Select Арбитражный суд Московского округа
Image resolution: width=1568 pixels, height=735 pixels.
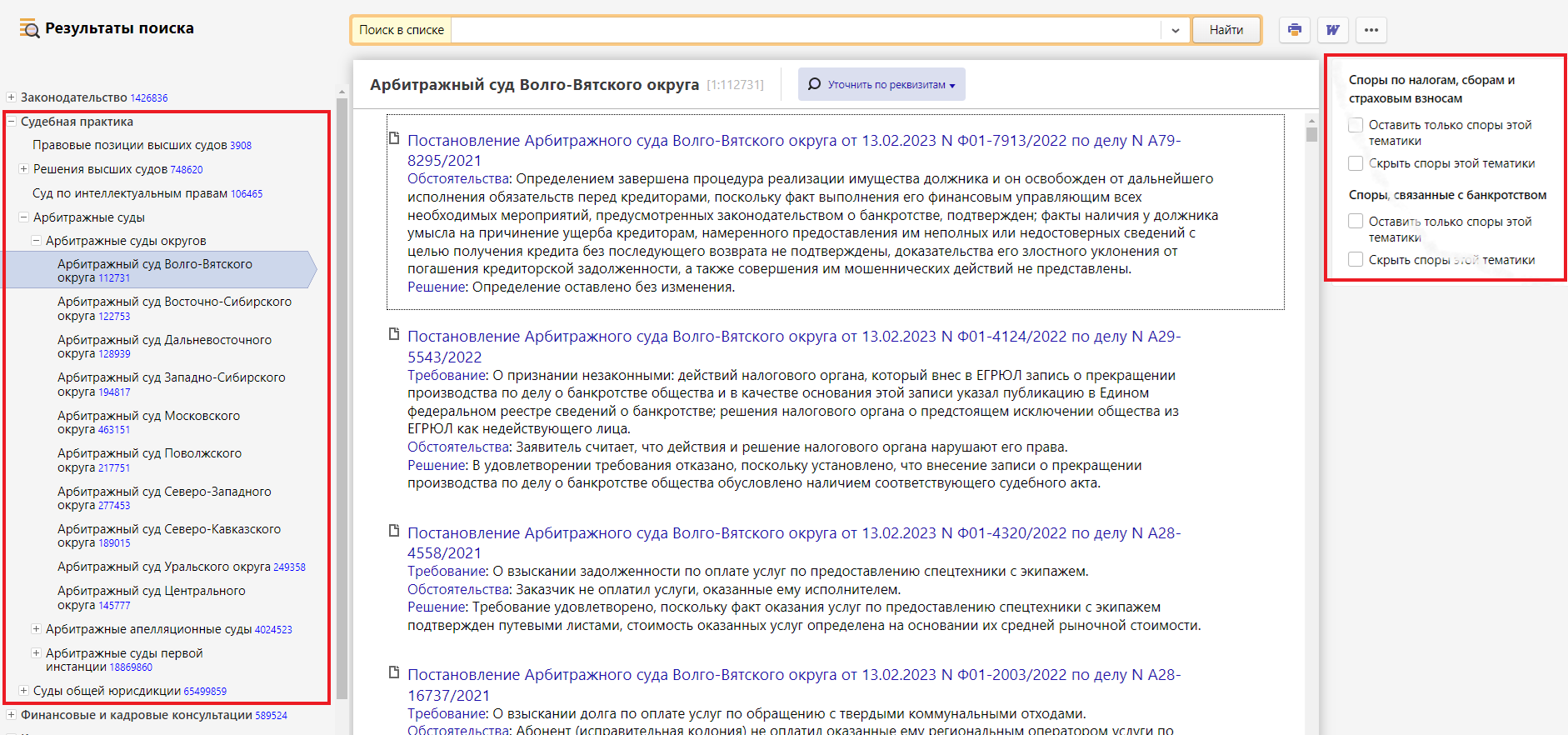point(149,422)
